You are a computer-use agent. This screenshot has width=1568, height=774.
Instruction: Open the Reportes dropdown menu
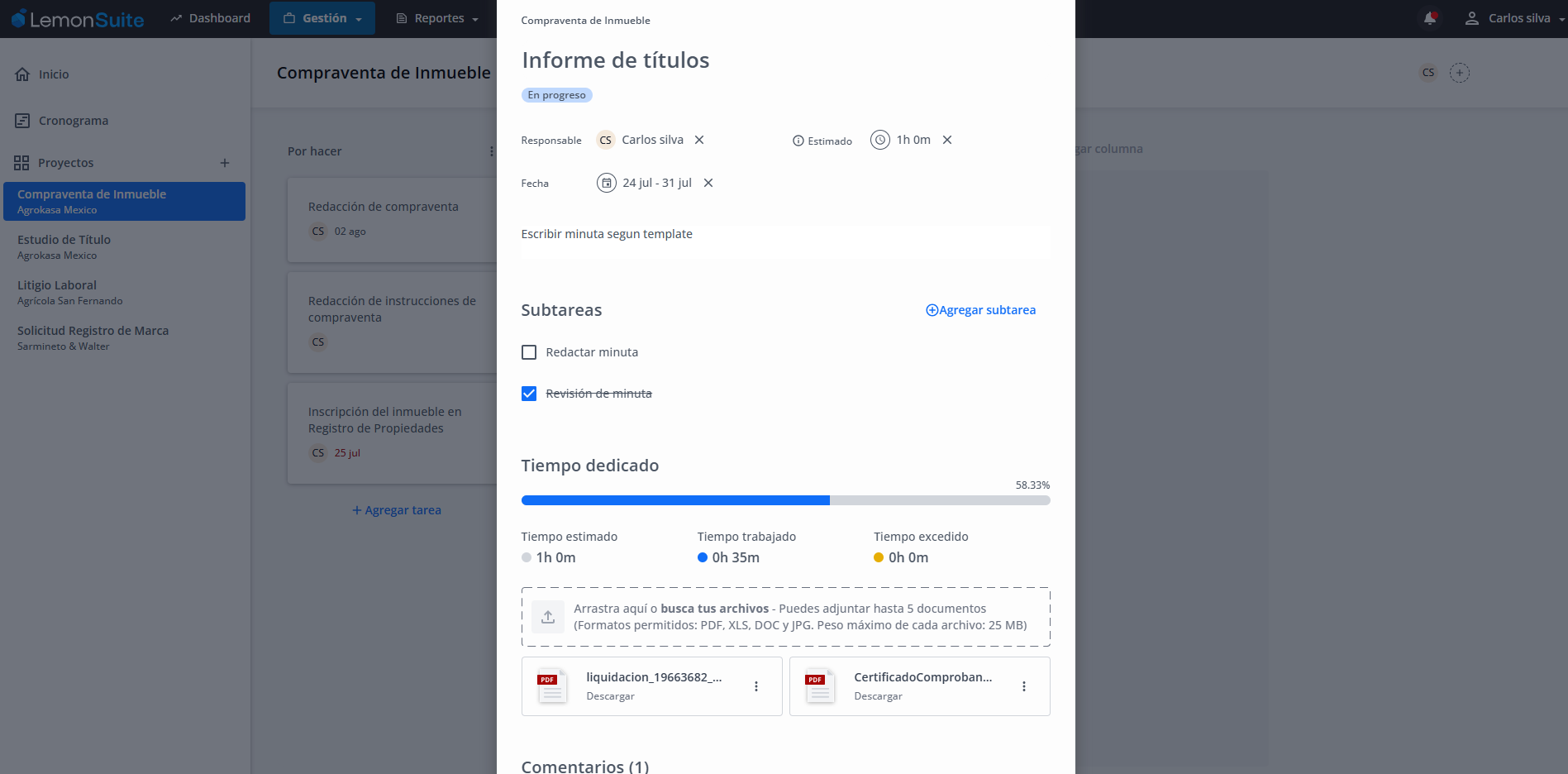point(438,18)
